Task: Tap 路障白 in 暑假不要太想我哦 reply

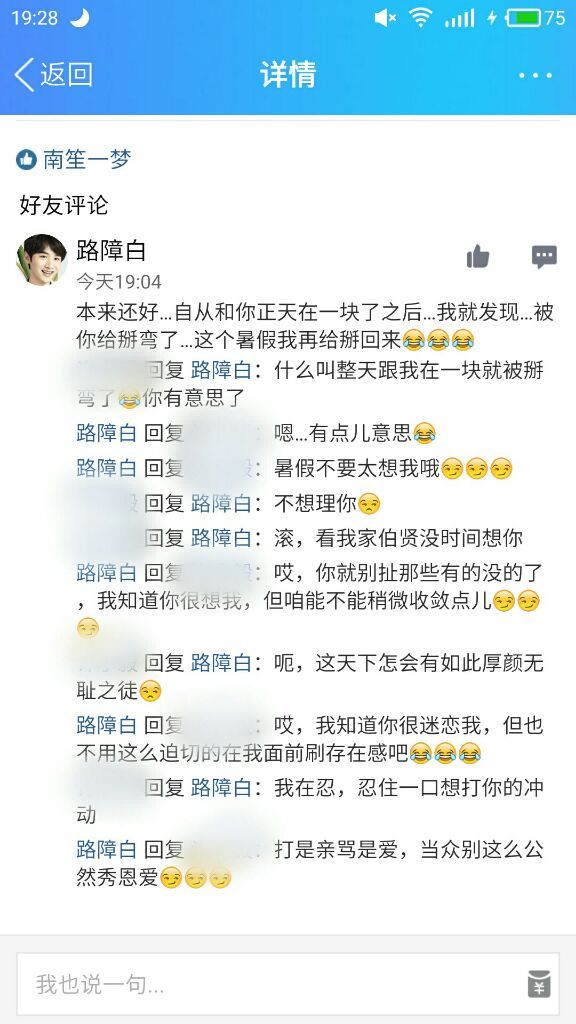Action: (106, 468)
